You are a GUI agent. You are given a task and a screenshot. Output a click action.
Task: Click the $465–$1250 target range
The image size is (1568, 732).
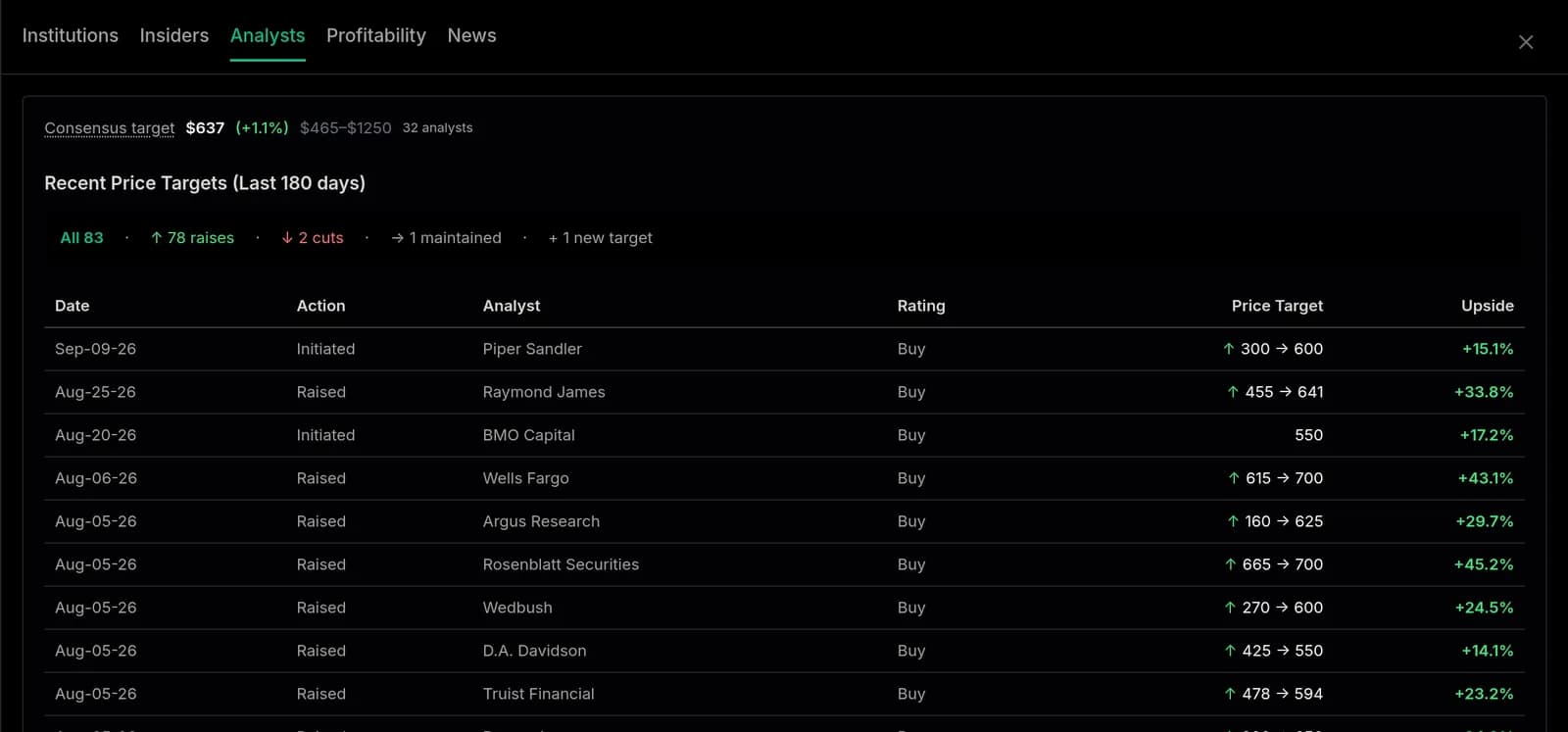coord(346,127)
